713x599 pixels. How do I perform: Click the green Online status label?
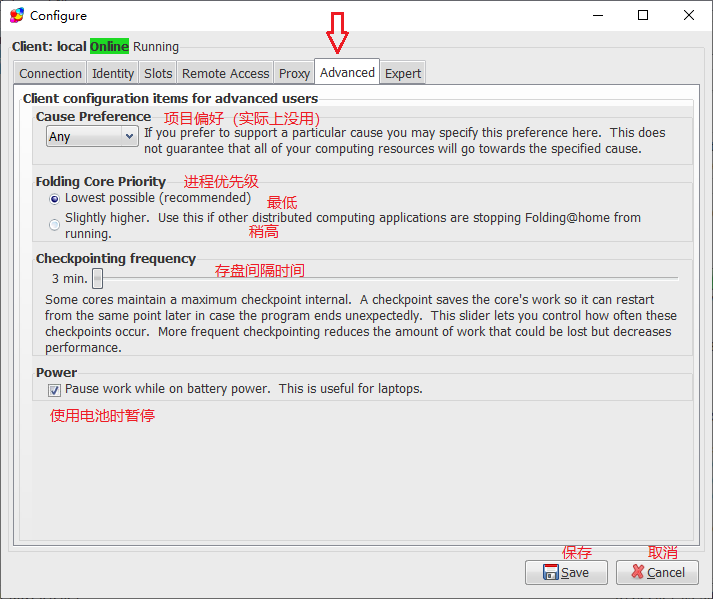[x=109, y=46]
